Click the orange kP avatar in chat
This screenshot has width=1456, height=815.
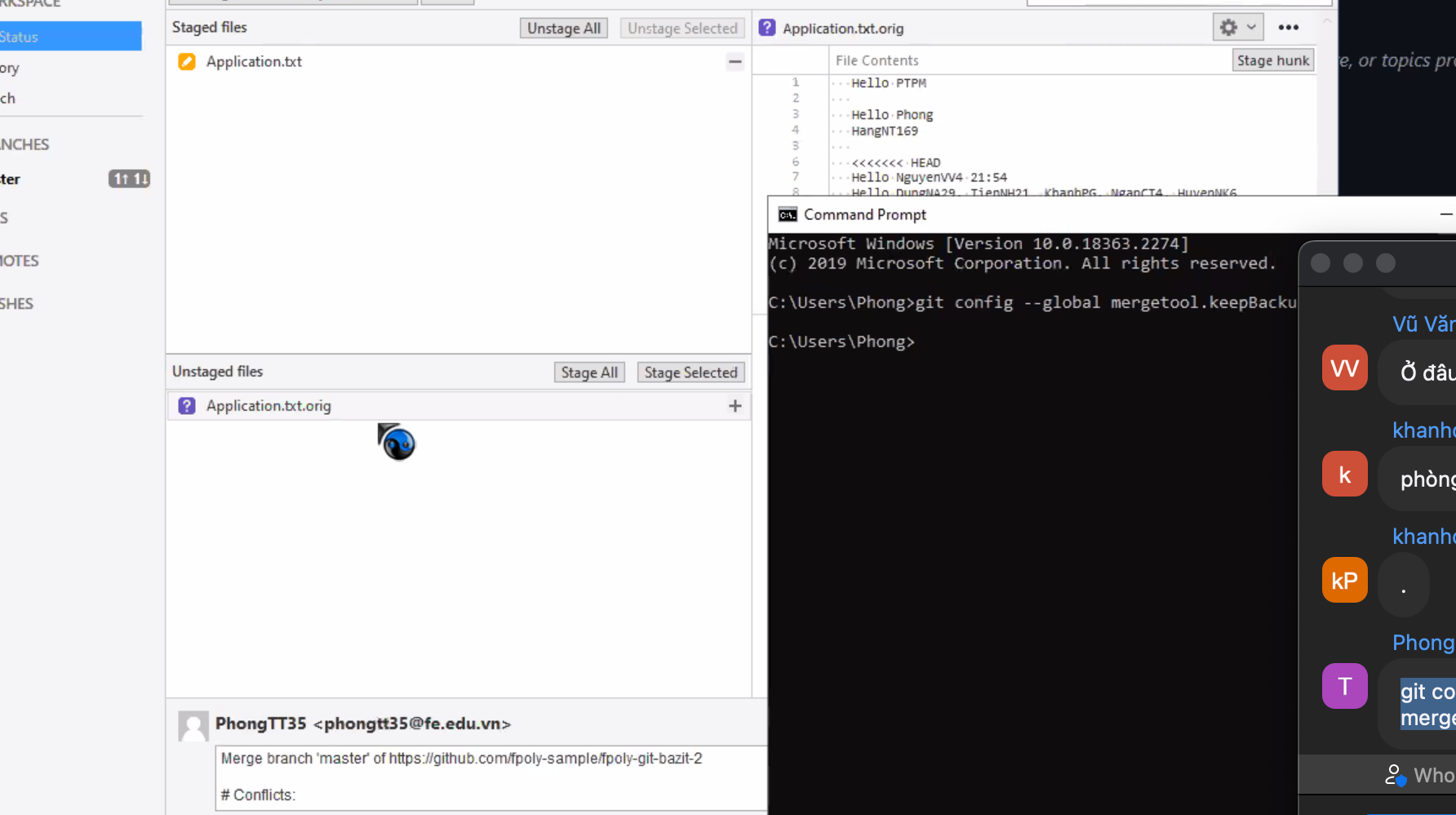tap(1345, 580)
